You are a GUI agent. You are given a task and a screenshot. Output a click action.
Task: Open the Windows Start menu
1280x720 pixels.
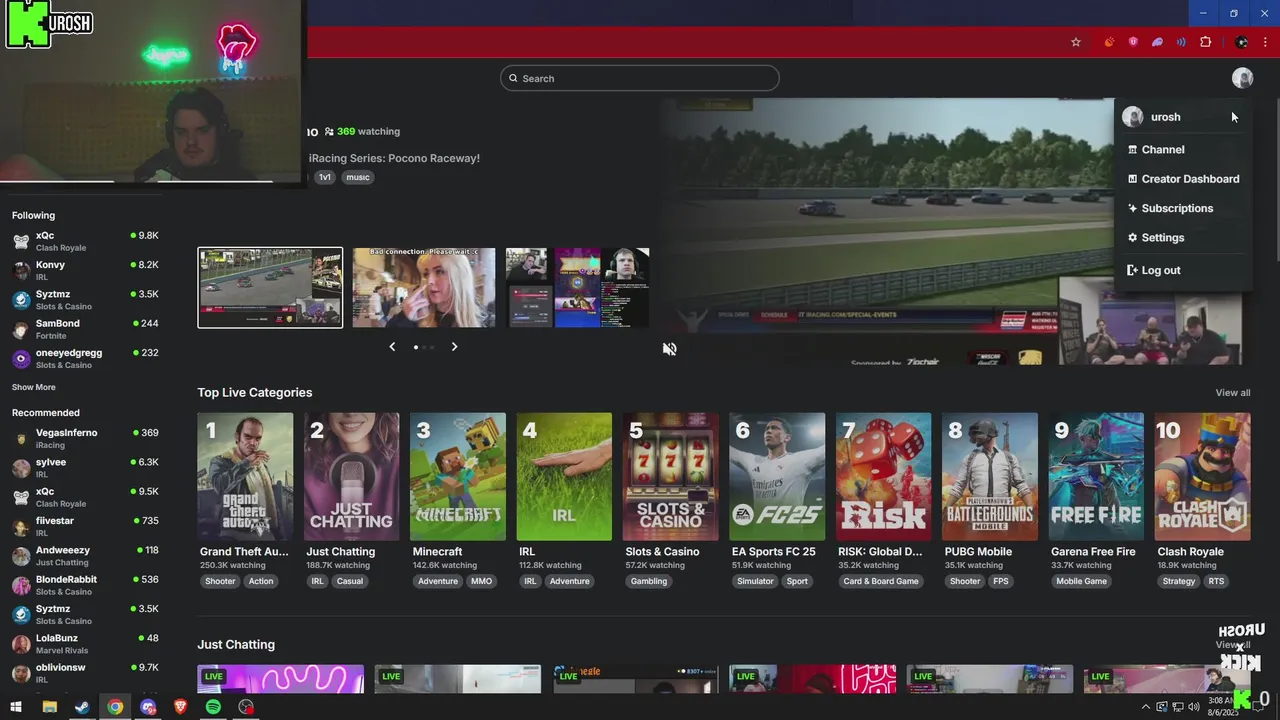16,707
